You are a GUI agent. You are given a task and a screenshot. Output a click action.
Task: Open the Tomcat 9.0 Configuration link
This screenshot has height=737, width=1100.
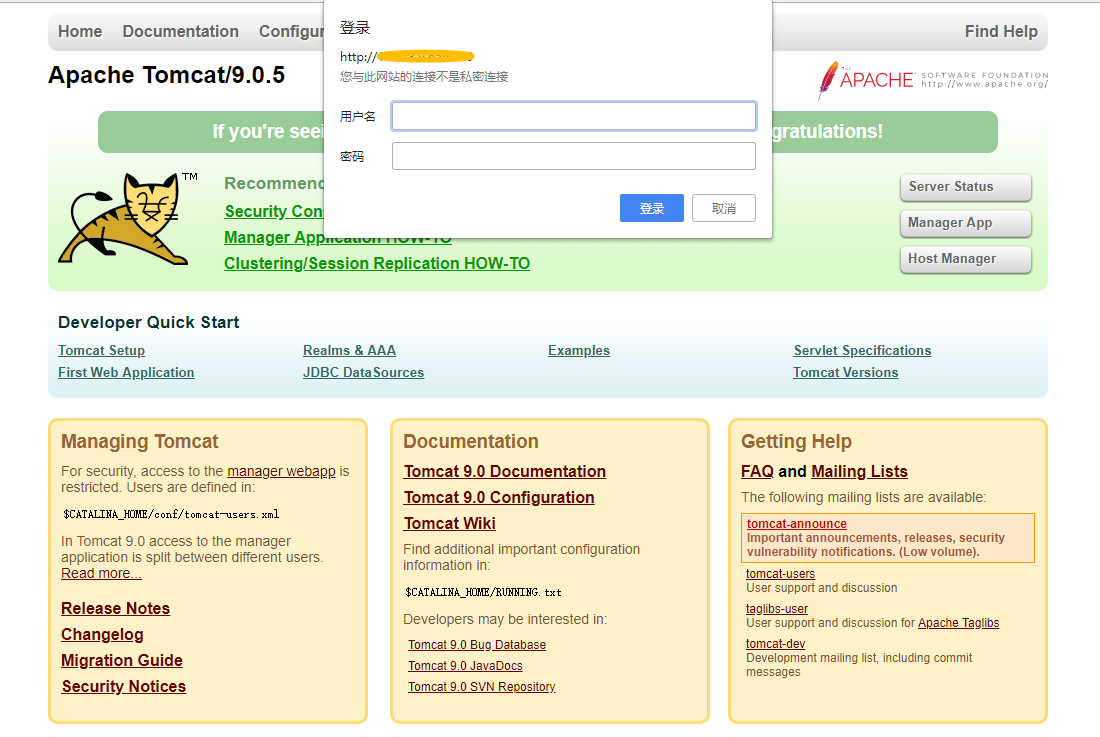click(x=499, y=498)
